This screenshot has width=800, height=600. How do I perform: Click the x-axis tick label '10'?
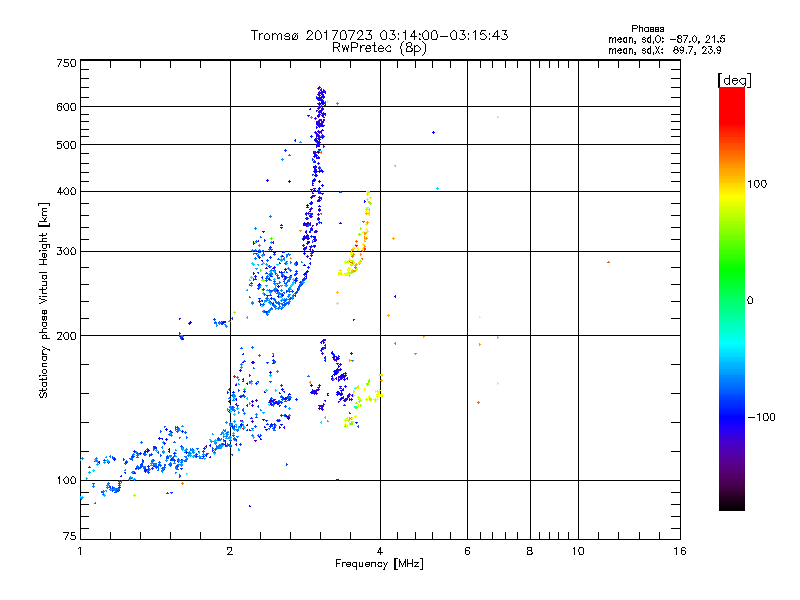(578, 551)
